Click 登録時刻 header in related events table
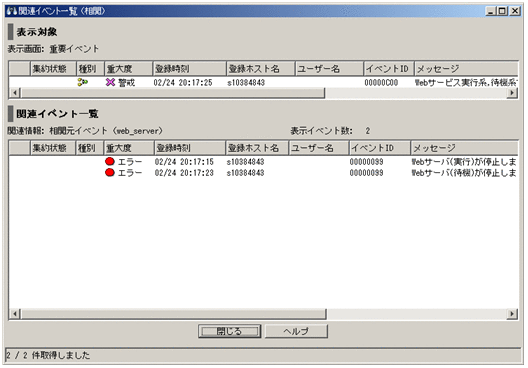The width and height of the screenshot is (528, 368). pyautogui.click(x=190, y=148)
